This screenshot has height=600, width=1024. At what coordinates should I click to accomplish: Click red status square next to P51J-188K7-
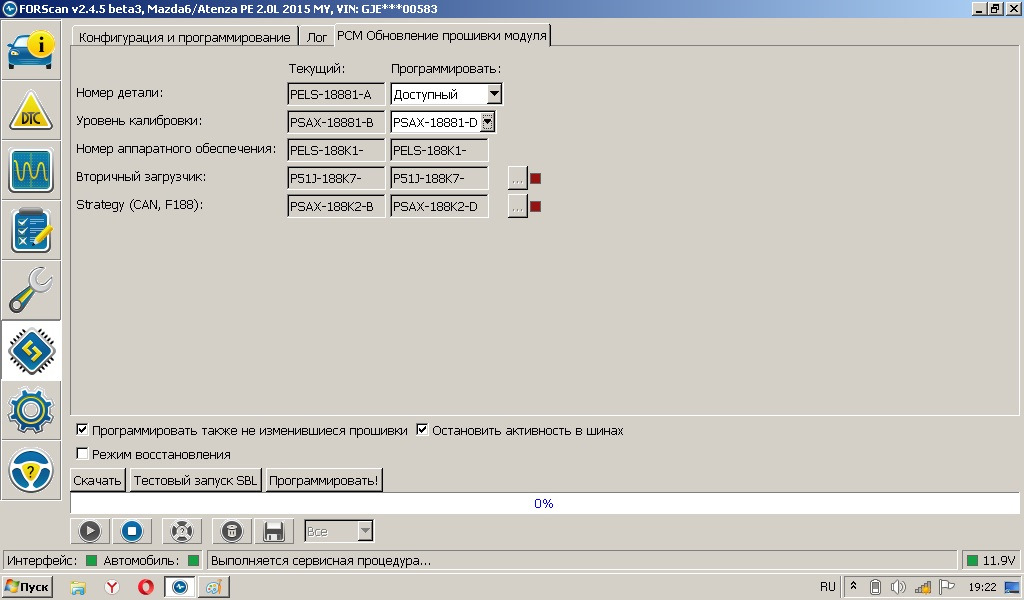pos(536,178)
